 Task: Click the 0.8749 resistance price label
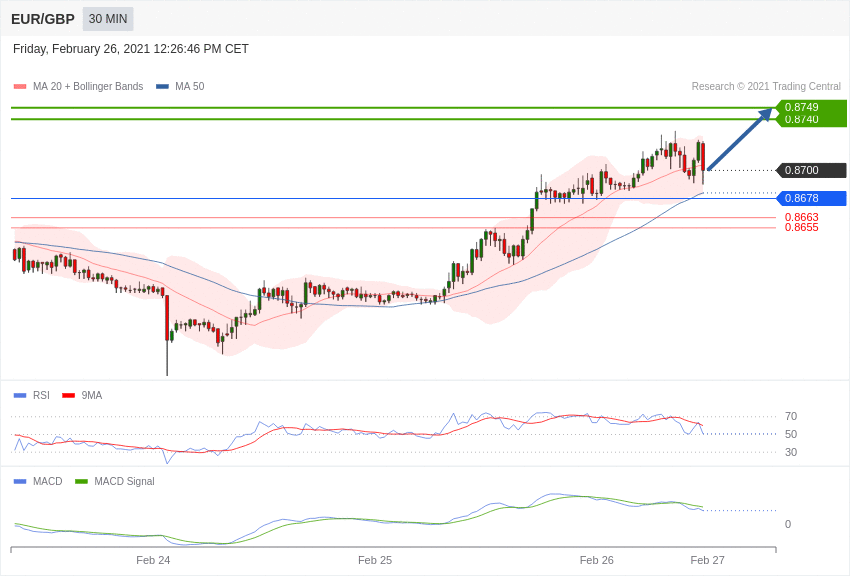(x=801, y=107)
